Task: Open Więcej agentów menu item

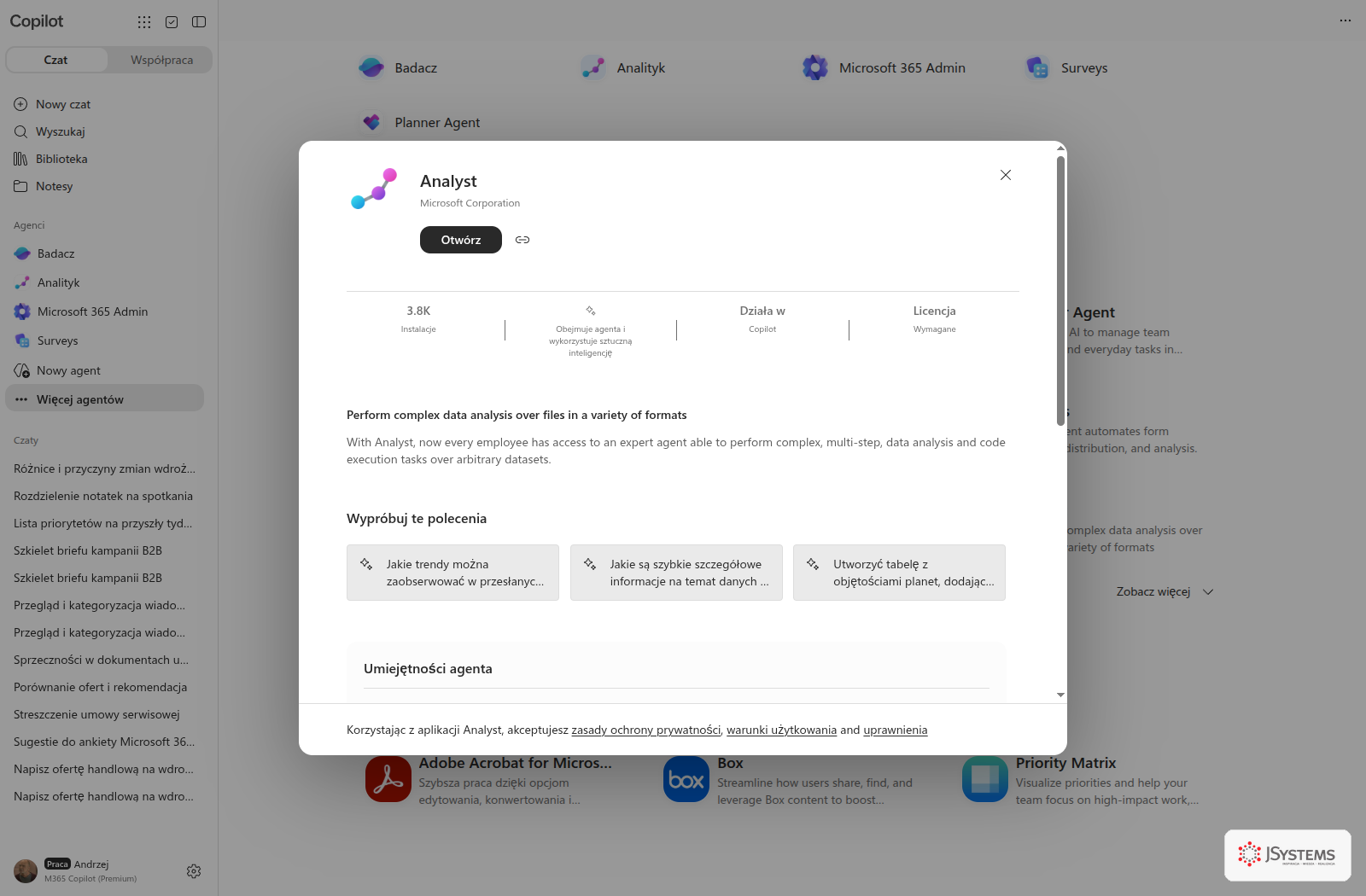Action: [105, 399]
